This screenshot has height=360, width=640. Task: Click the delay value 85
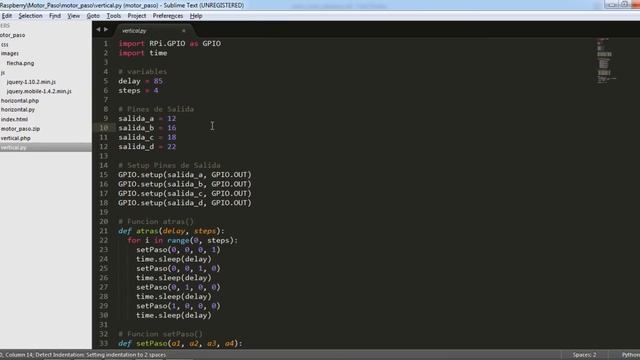[x=158, y=81]
